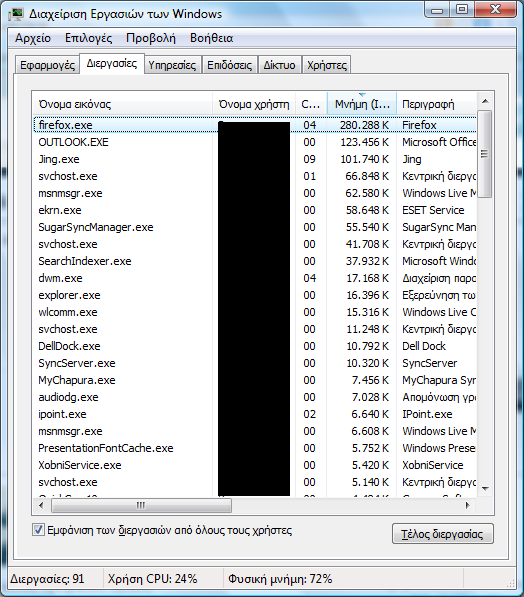Switch to the Υπηρεσίες tab
Viewport: 524px width, 597px height.
click(x=172, y=65)
